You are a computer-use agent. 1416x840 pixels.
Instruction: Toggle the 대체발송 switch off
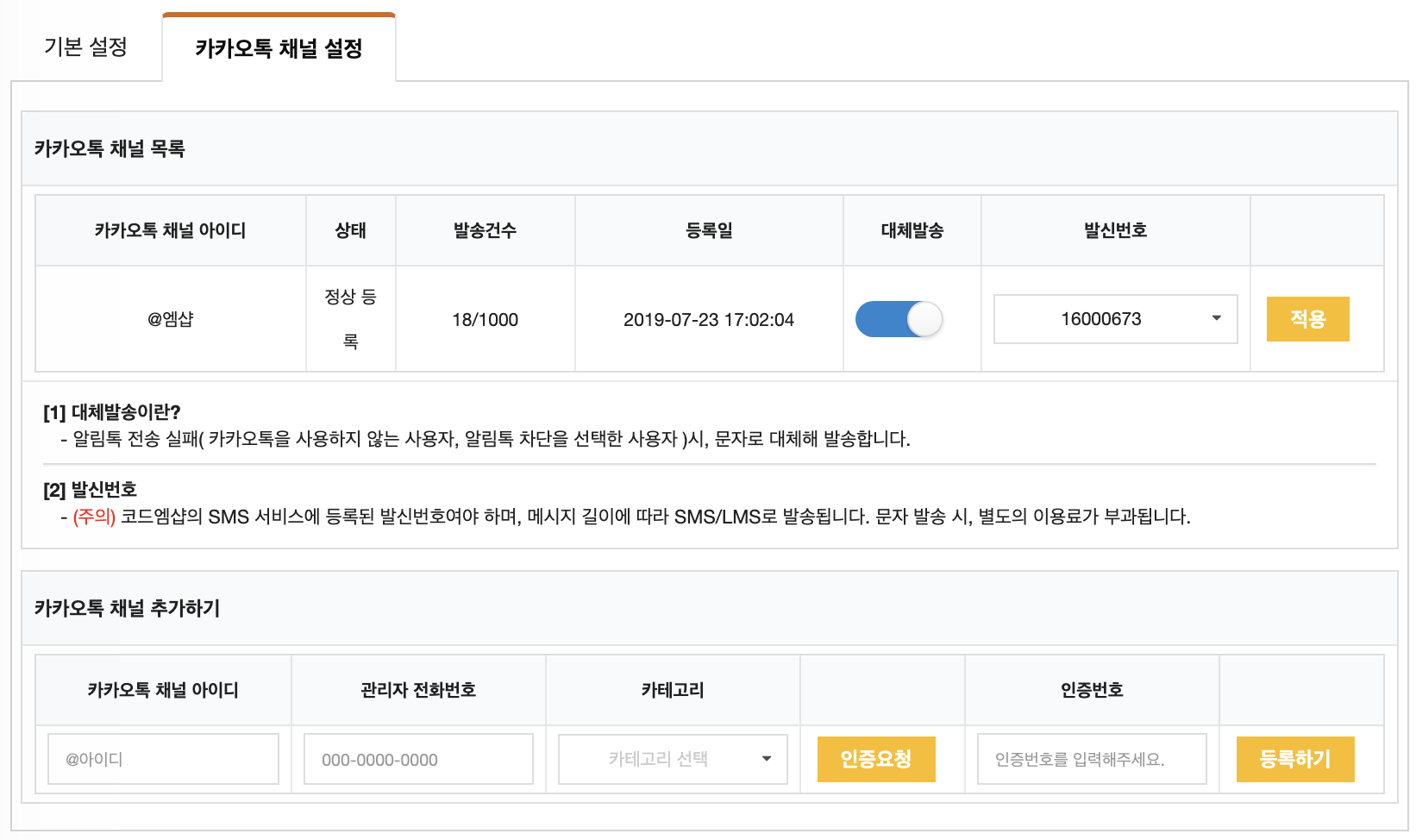(x=899, y=319)
